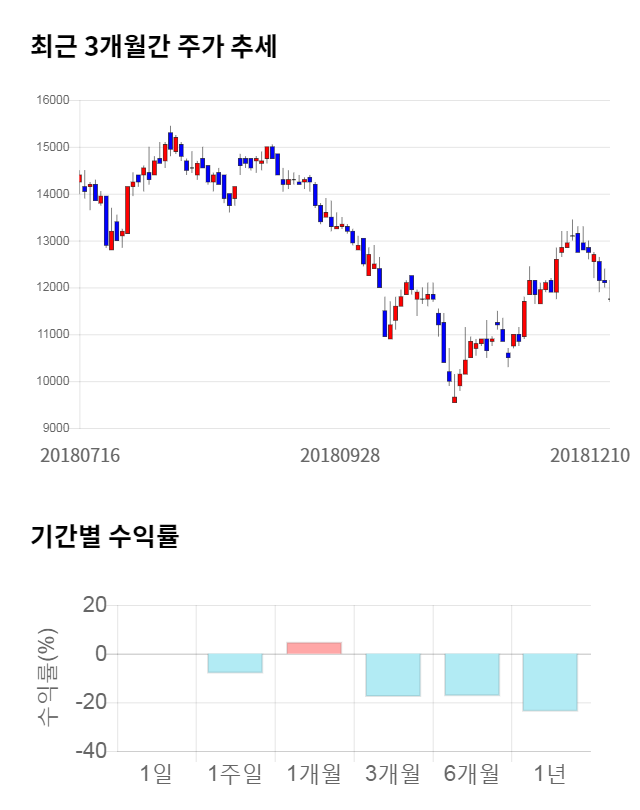
Task: Select the 20180716 date label
Action: pos(80,454)
